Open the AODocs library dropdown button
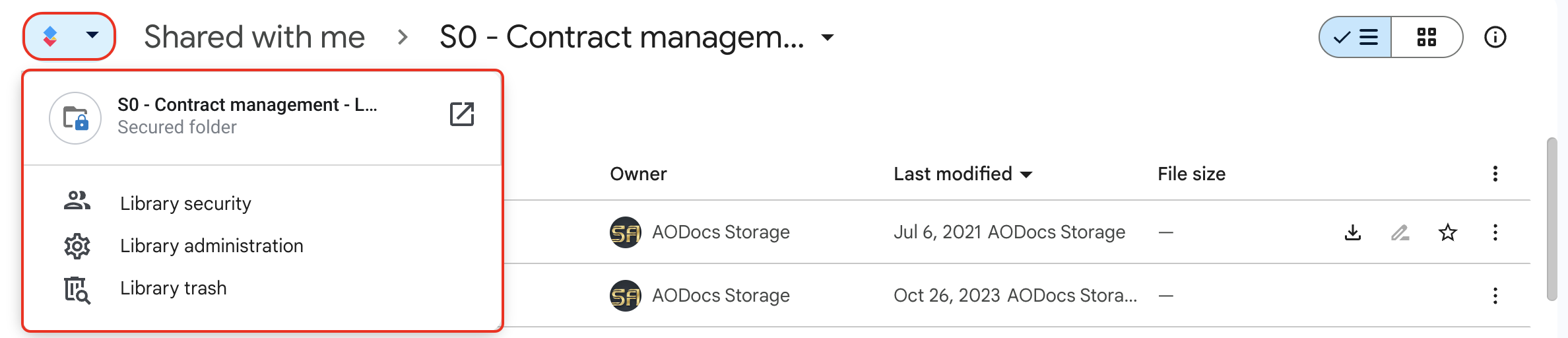The height and width of the screenshot is (338, 1568). click(69, 36)
